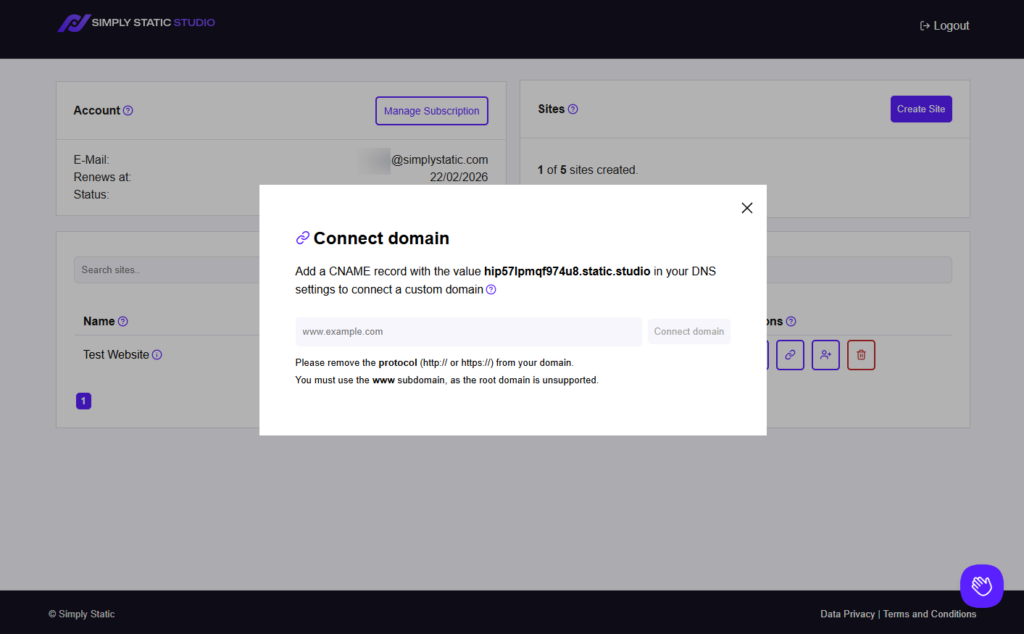Open the custom domain help icon in dialog
Image resolution: width=1024 pixels, height=634 pixels.
(491, 290)
